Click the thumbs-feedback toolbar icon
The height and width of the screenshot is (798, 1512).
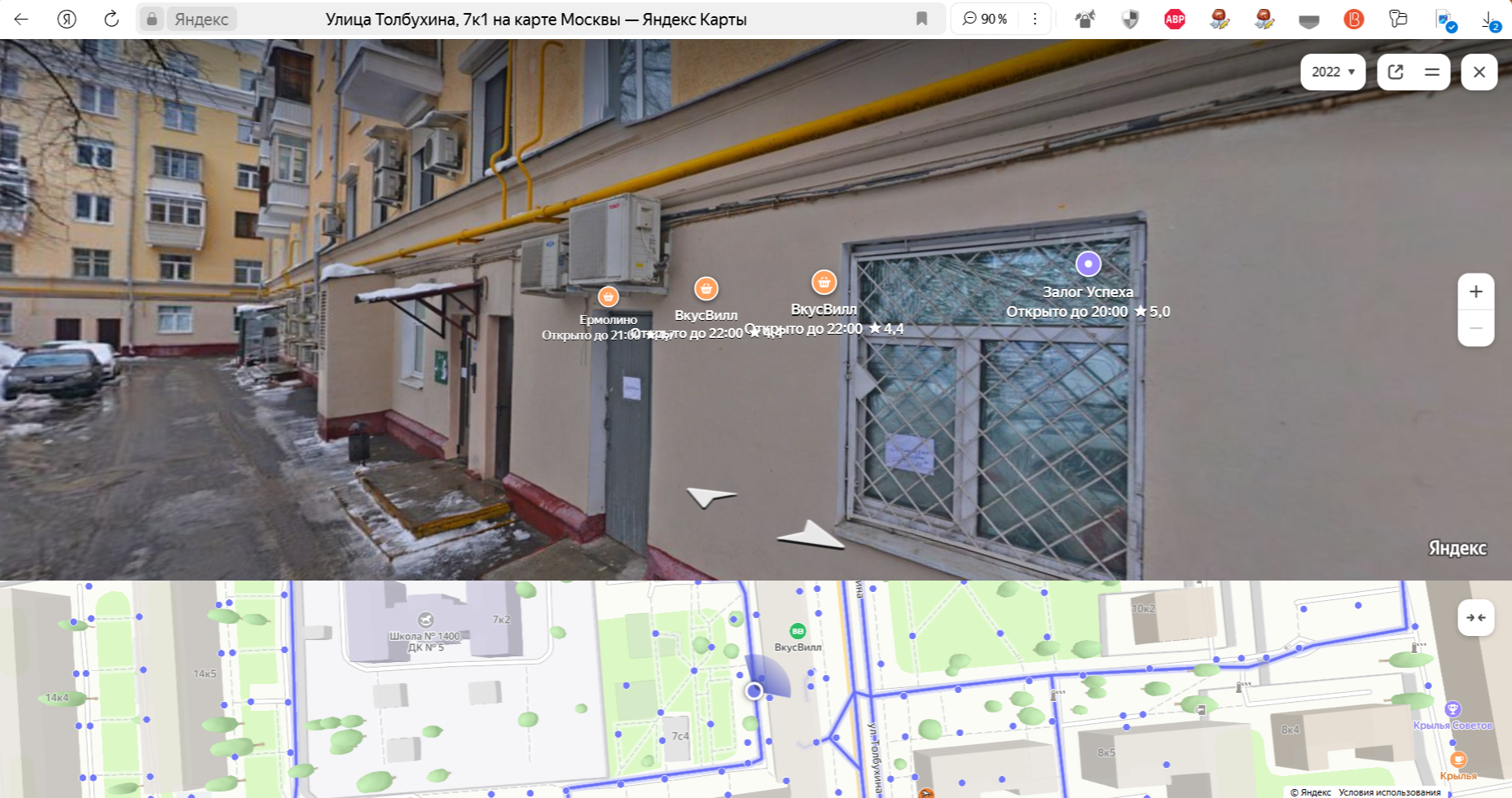pos(1398,18)
